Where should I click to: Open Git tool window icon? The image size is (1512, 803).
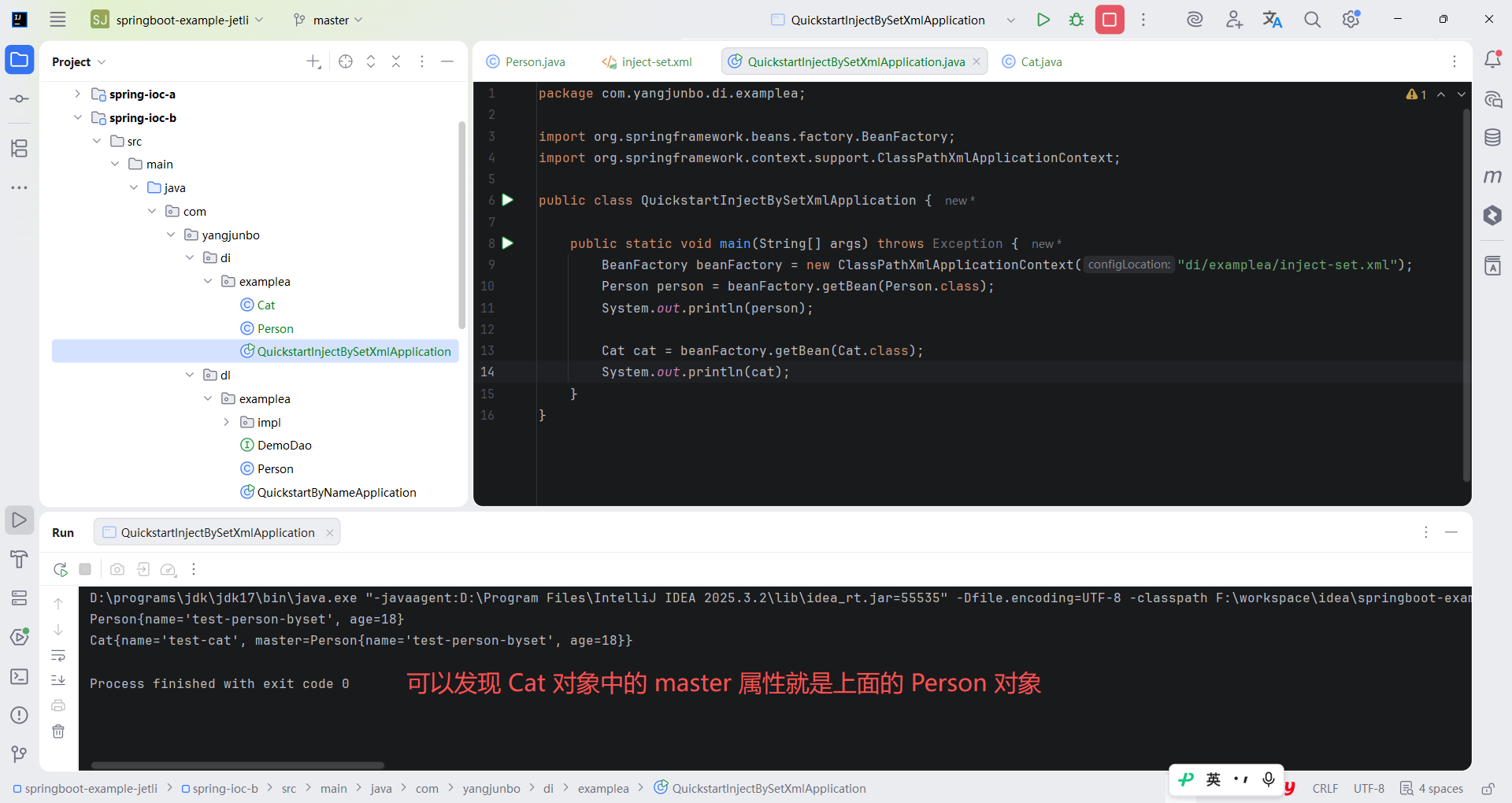click(20, 754)
